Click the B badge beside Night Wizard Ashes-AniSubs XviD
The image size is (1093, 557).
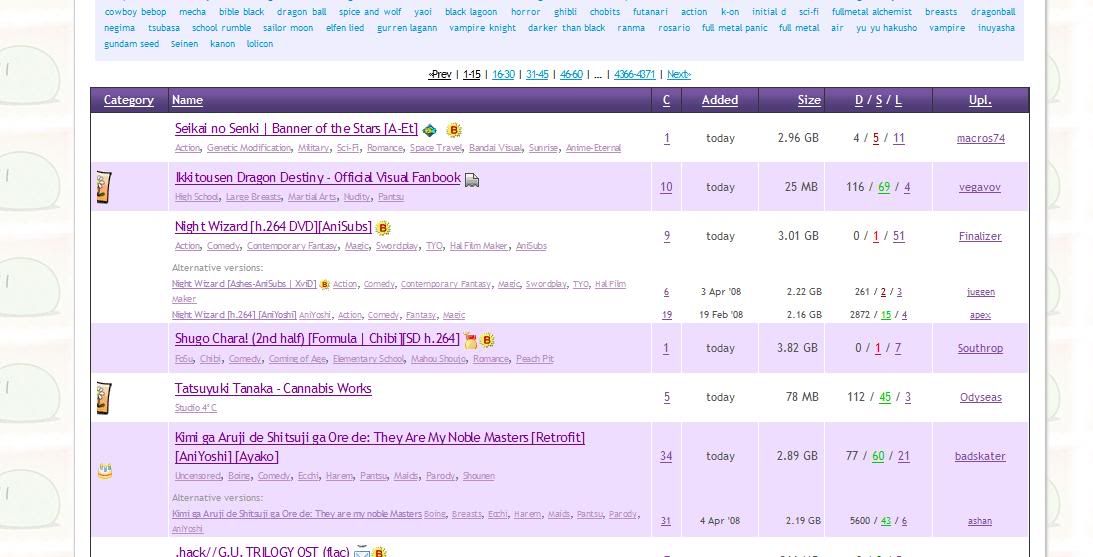pos(324,285)
